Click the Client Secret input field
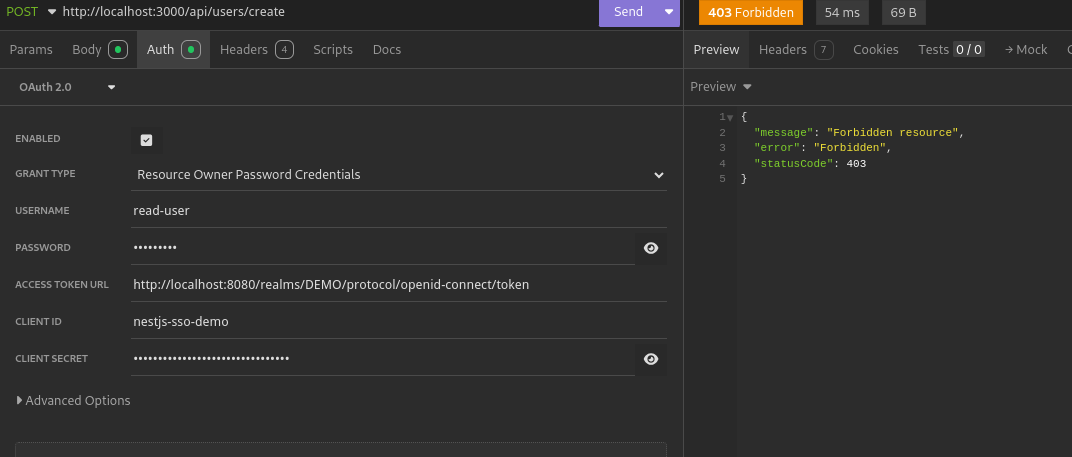This screenshot has width=1072, height=457. 383,358
